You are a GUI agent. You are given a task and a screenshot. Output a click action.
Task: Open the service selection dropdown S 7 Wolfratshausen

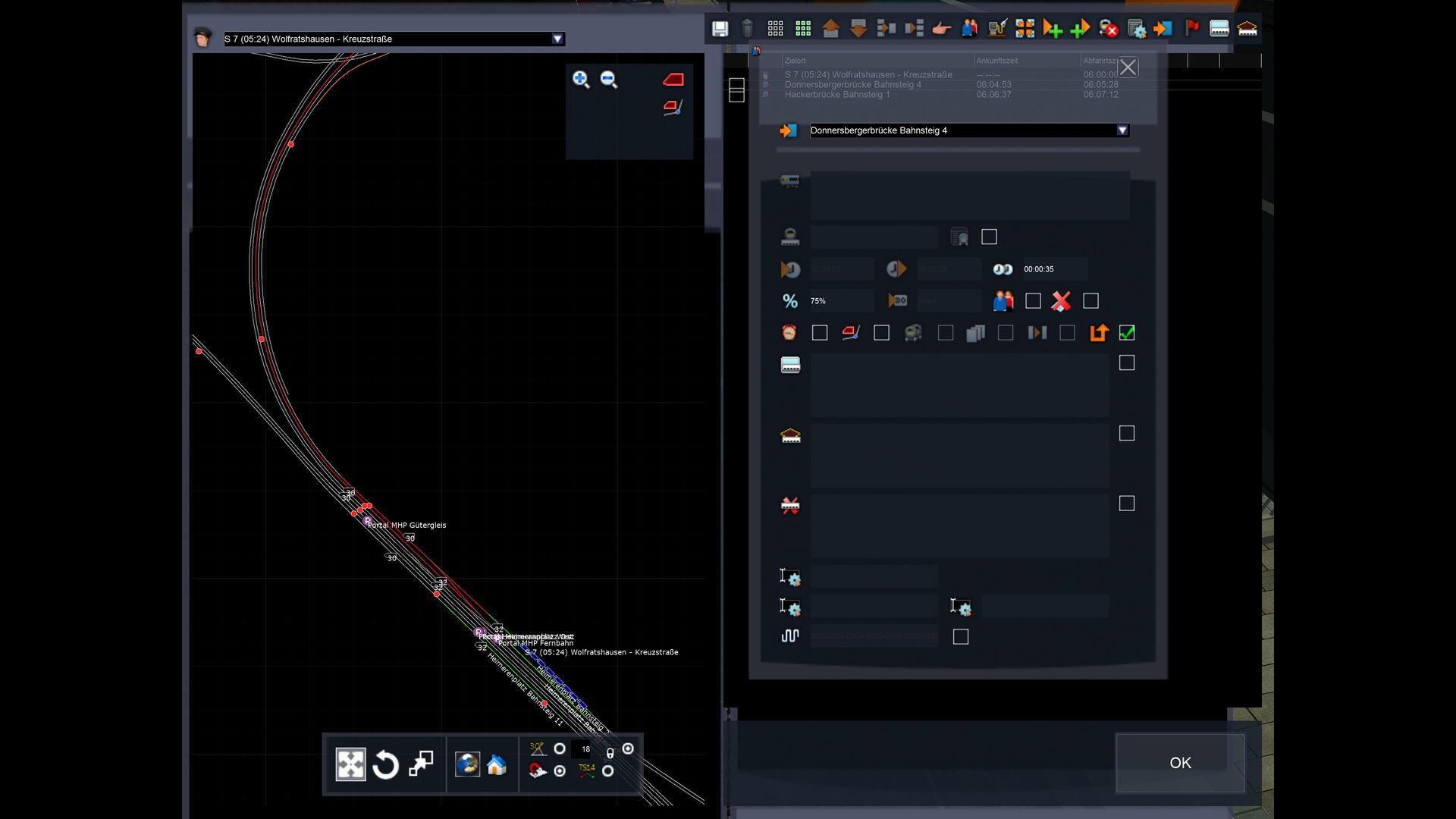point(557,39)
